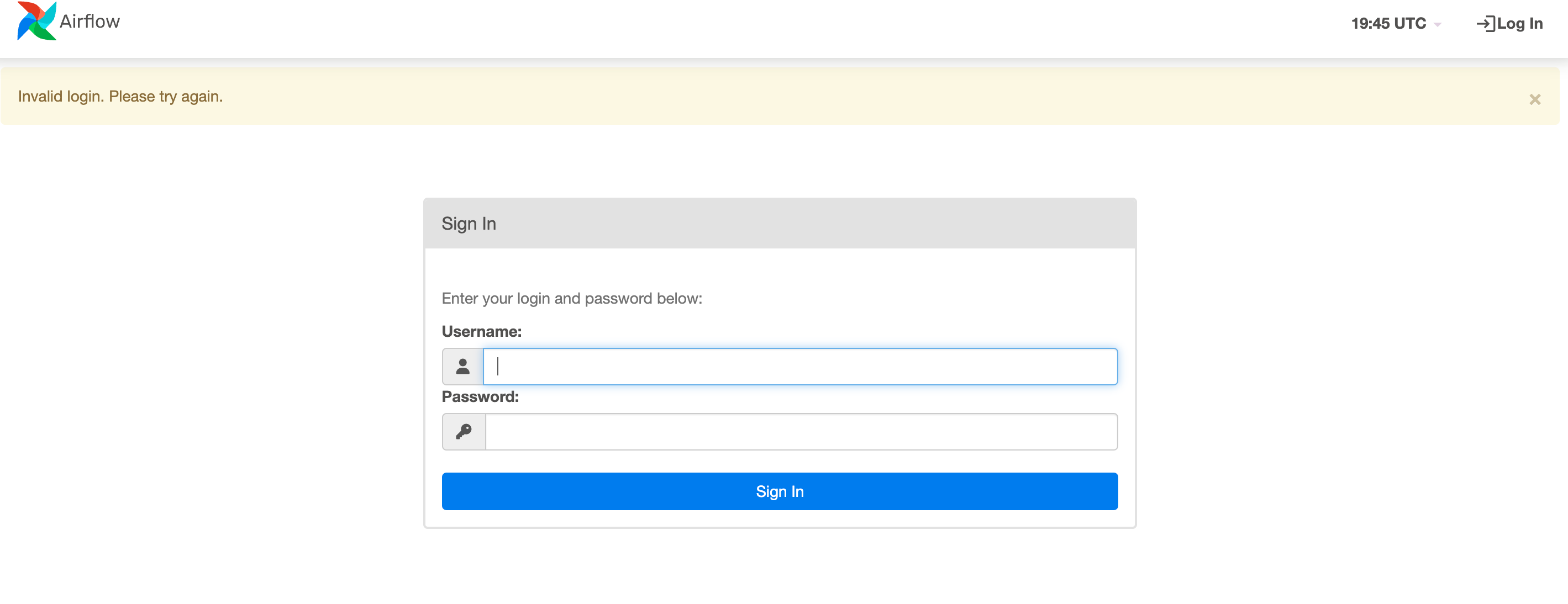Click the Password label
This screenshot has height=604, width=1568.
click(x=480, y=397)
